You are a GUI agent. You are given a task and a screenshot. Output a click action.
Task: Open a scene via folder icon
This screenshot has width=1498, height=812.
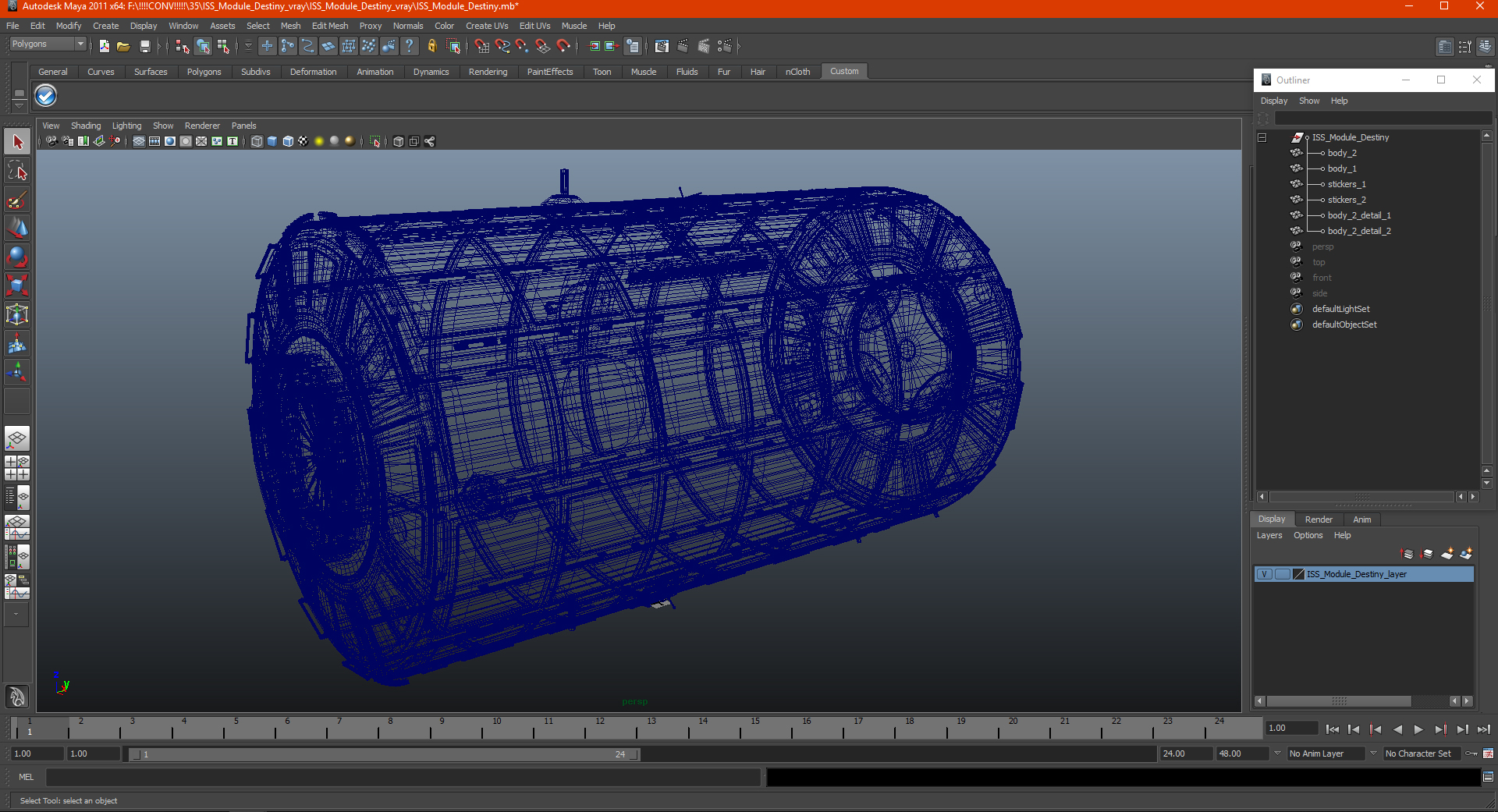[x=123, y=47]
